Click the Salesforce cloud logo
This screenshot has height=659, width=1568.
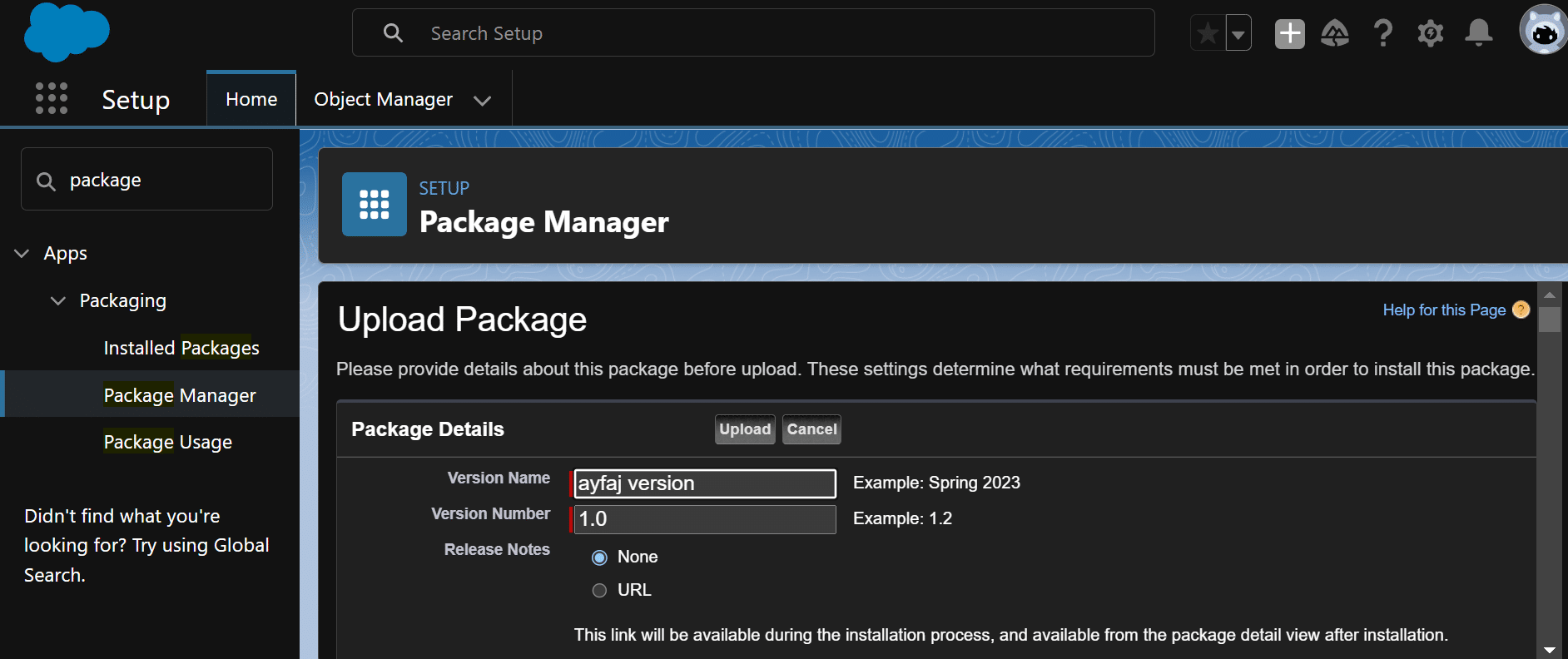click(x=67, y=32)
